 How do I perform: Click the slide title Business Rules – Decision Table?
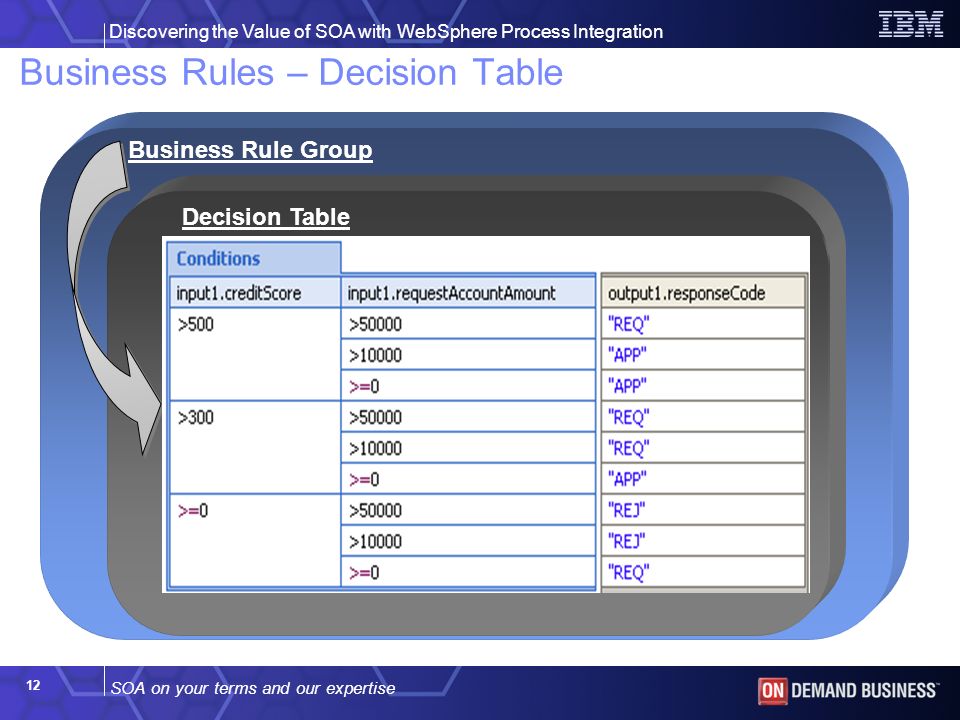click(291, 72)
